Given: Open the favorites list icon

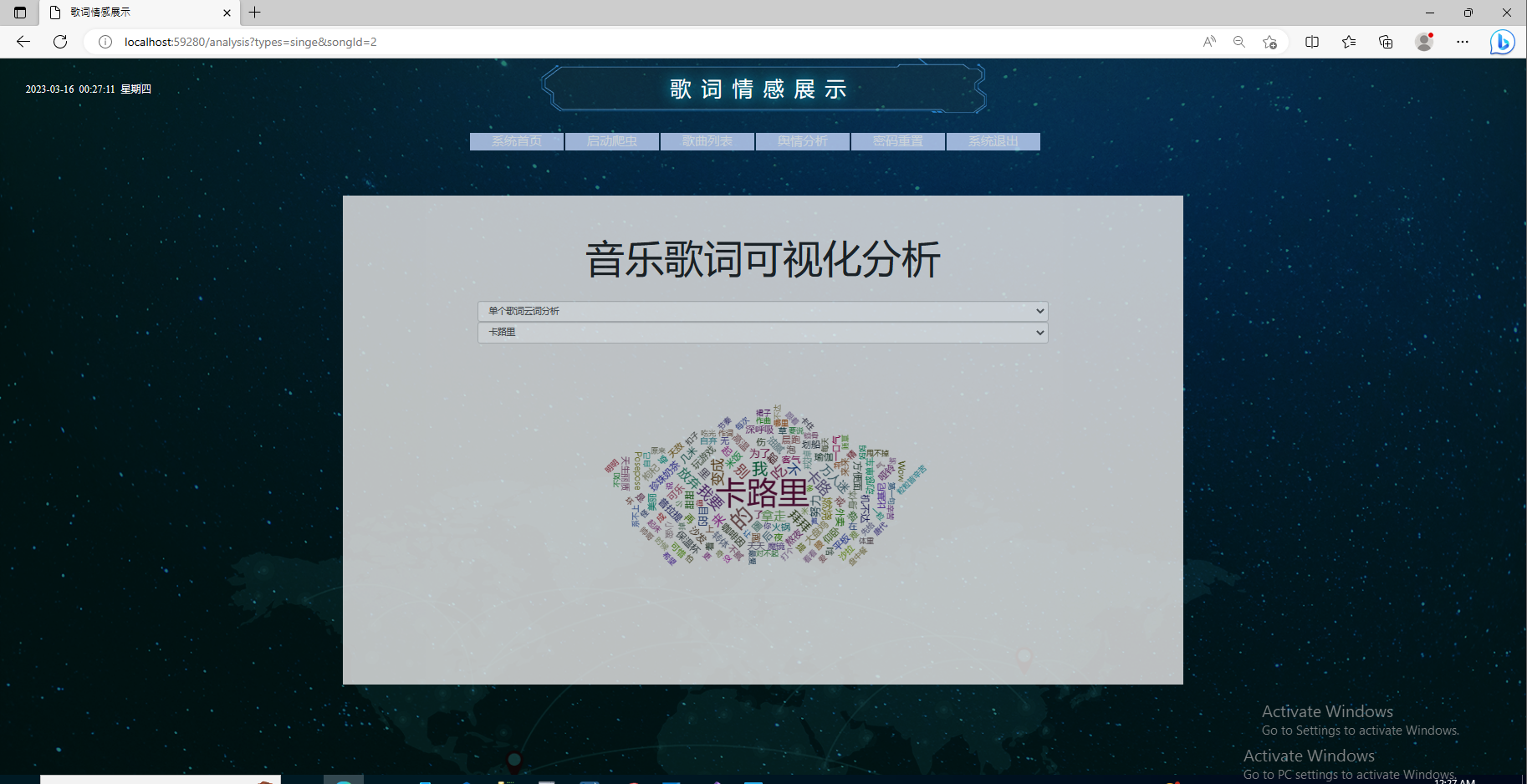Looking at the screenshot, I should click(1349, 42).
